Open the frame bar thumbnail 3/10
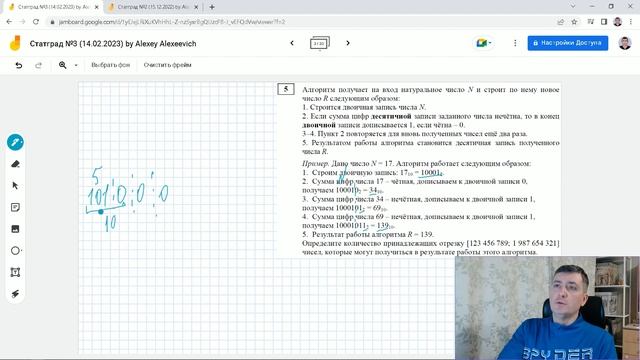 coord(320,43)
